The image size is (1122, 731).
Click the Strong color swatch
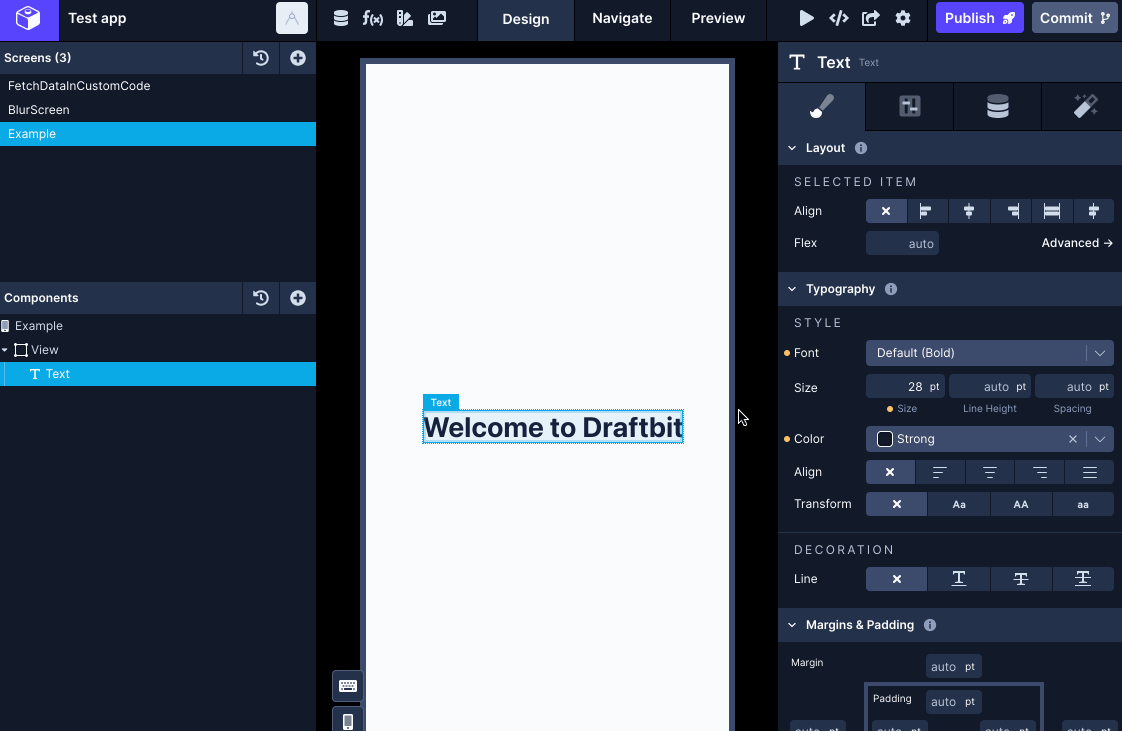885,439
